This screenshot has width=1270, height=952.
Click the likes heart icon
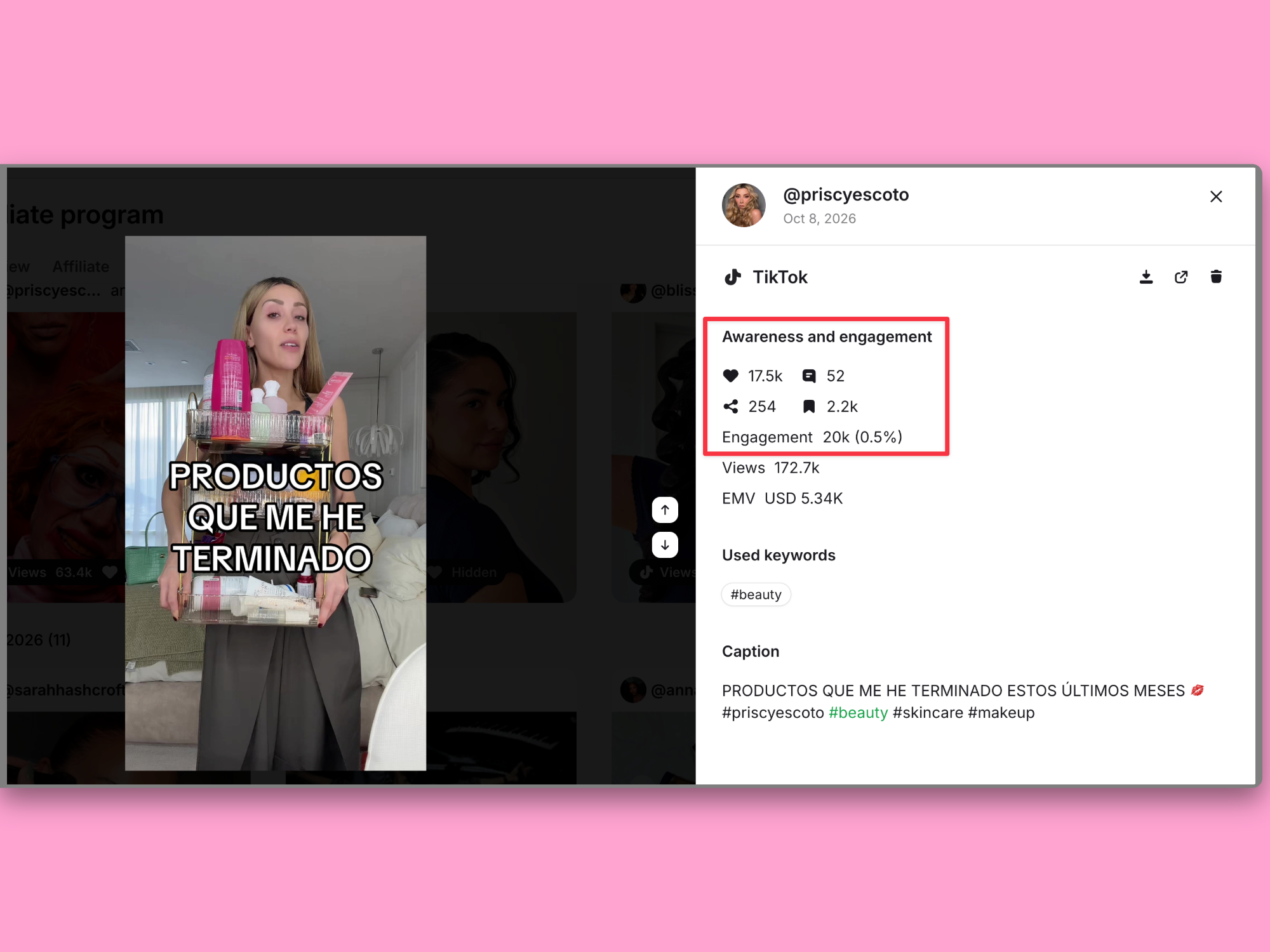pyautogui.click(x=731, y=376)
